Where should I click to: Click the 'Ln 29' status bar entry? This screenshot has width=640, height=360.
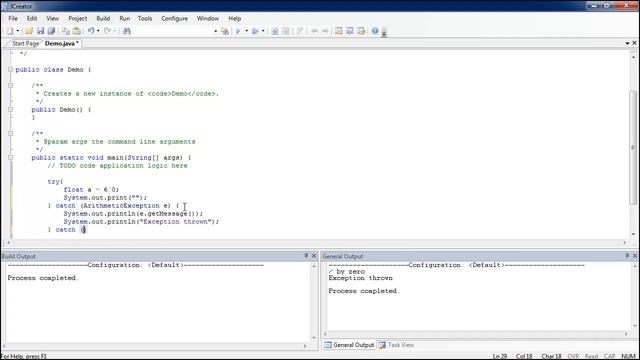point(500,356)
